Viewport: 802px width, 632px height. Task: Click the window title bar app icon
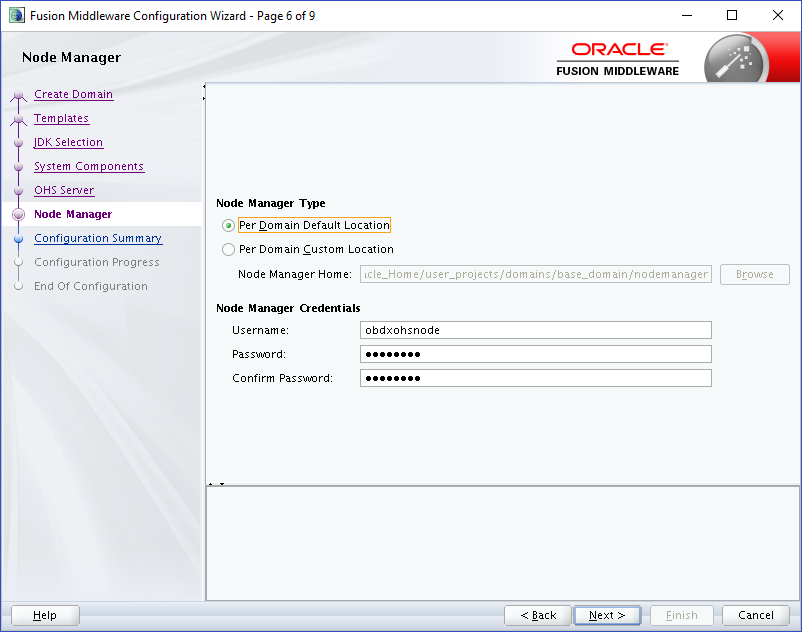click(16, 16)
